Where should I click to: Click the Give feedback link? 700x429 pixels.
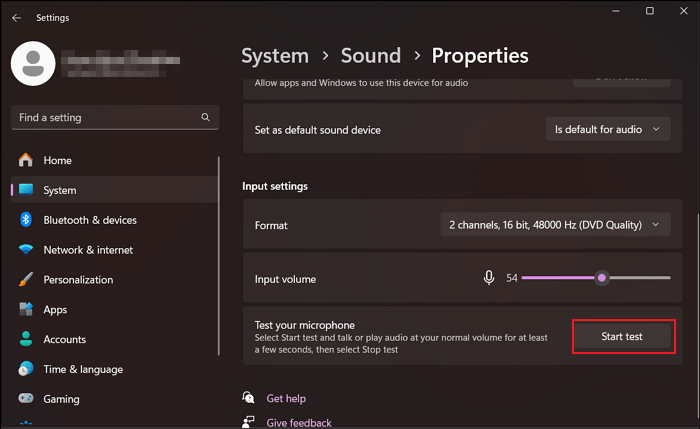298,422
